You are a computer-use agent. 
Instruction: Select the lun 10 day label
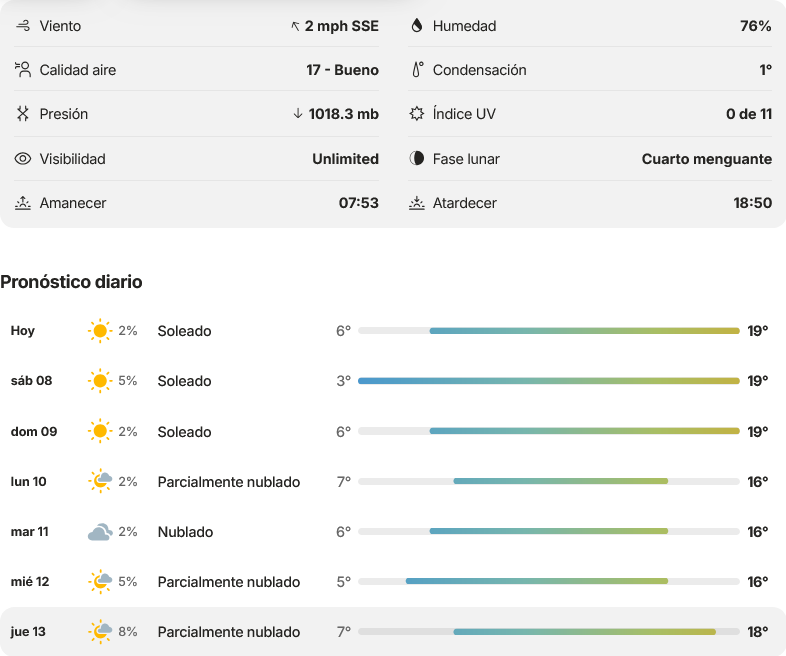28,482
